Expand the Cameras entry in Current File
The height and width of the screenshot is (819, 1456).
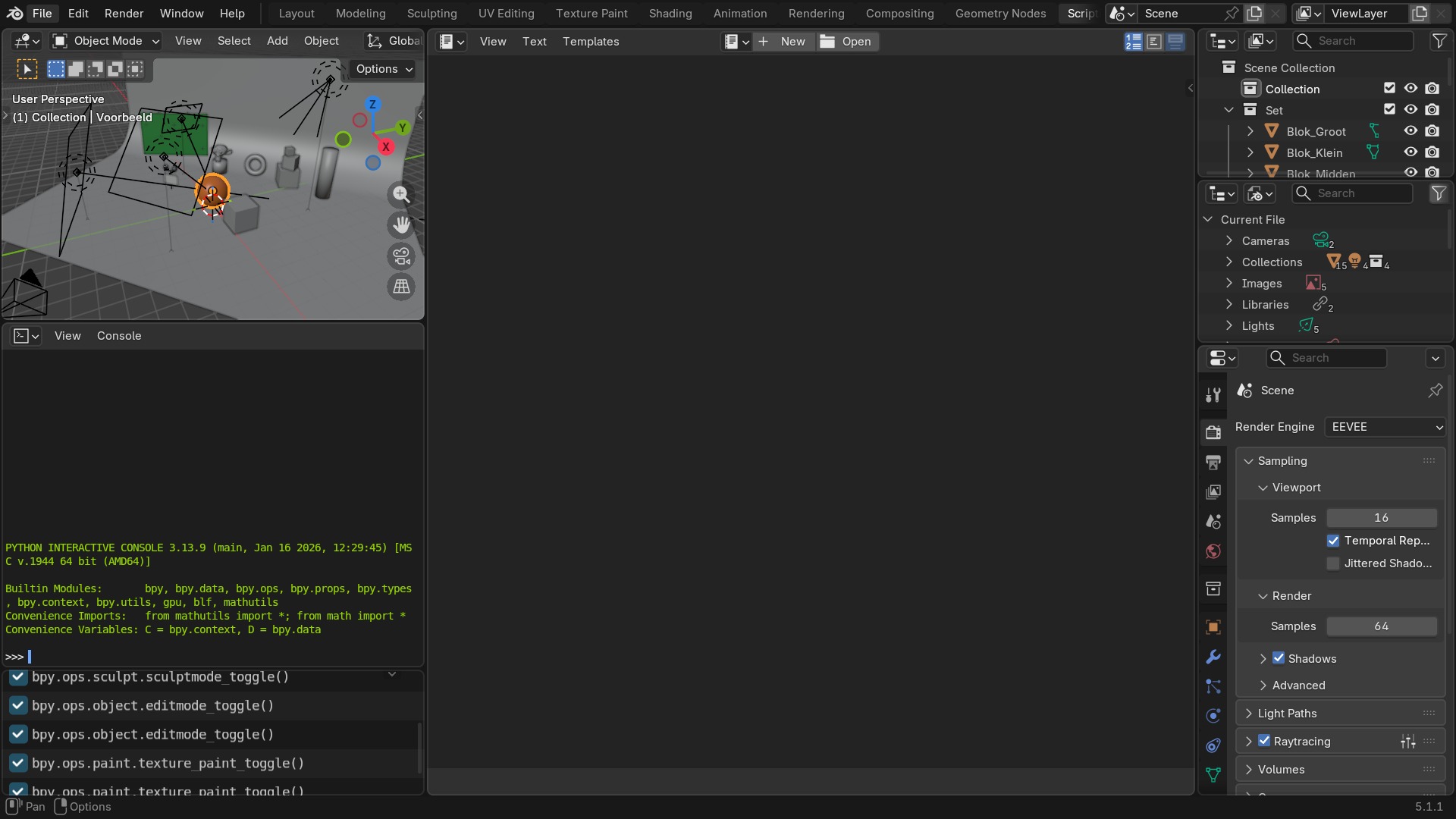point(1229,241)
